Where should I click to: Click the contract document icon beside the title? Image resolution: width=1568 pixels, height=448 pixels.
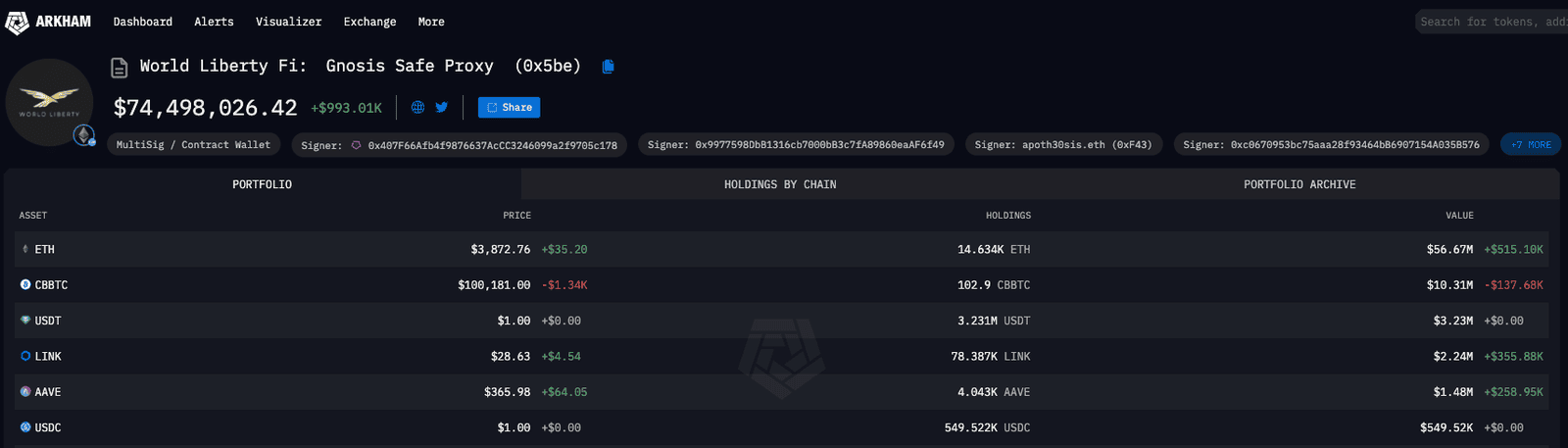[120, 68]
